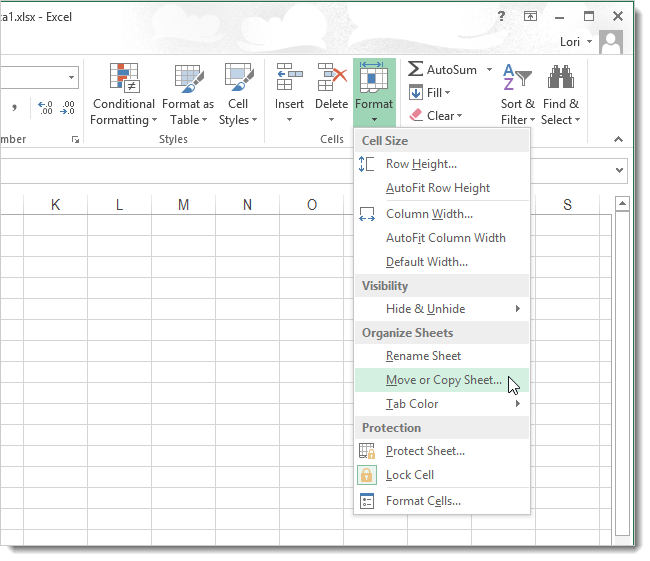Click the Delete cells icon
Image resolution: width=650 pixels, height=561 pixels.
(331, 78)
